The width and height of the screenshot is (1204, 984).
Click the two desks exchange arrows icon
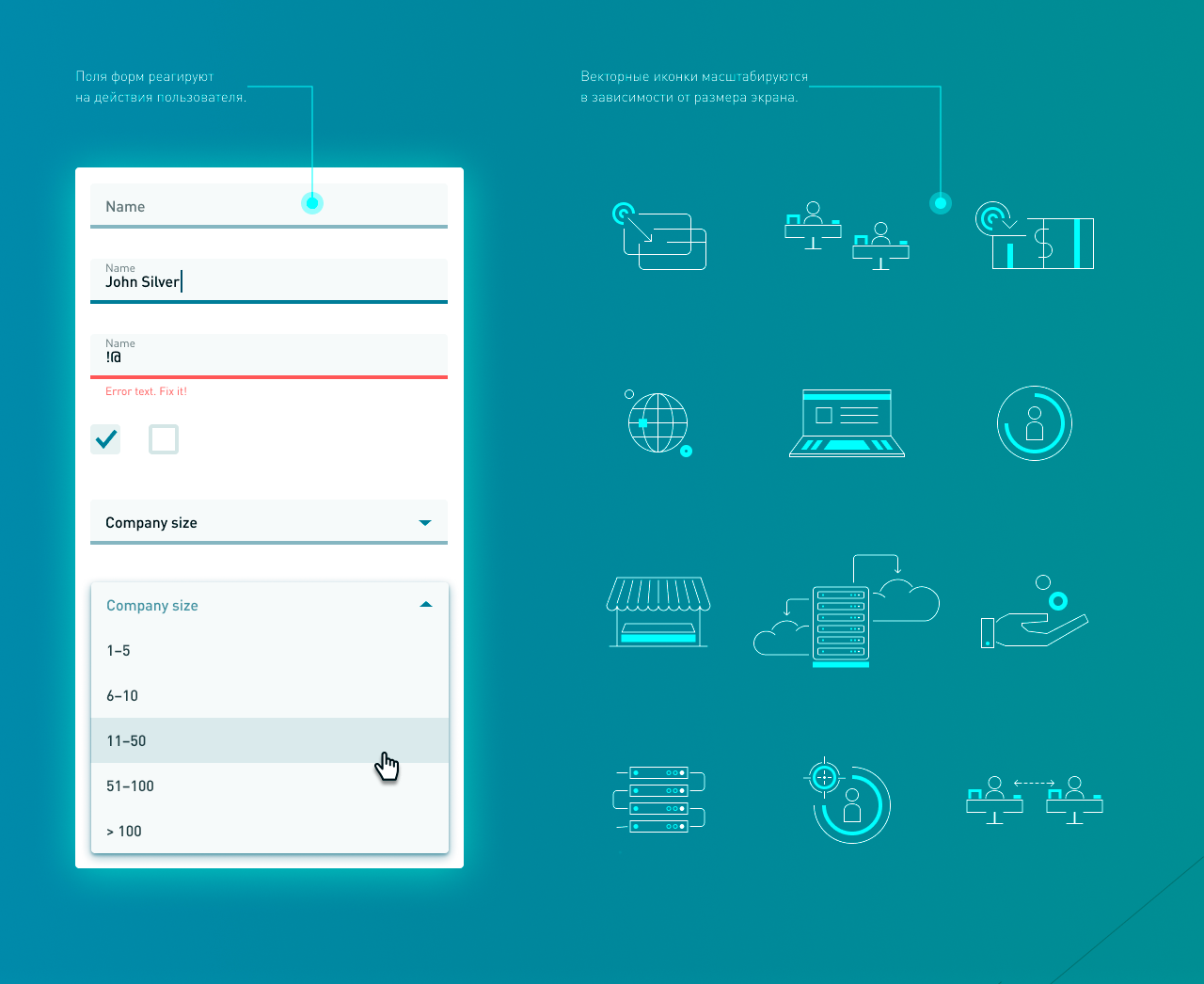click(1035, 801)
